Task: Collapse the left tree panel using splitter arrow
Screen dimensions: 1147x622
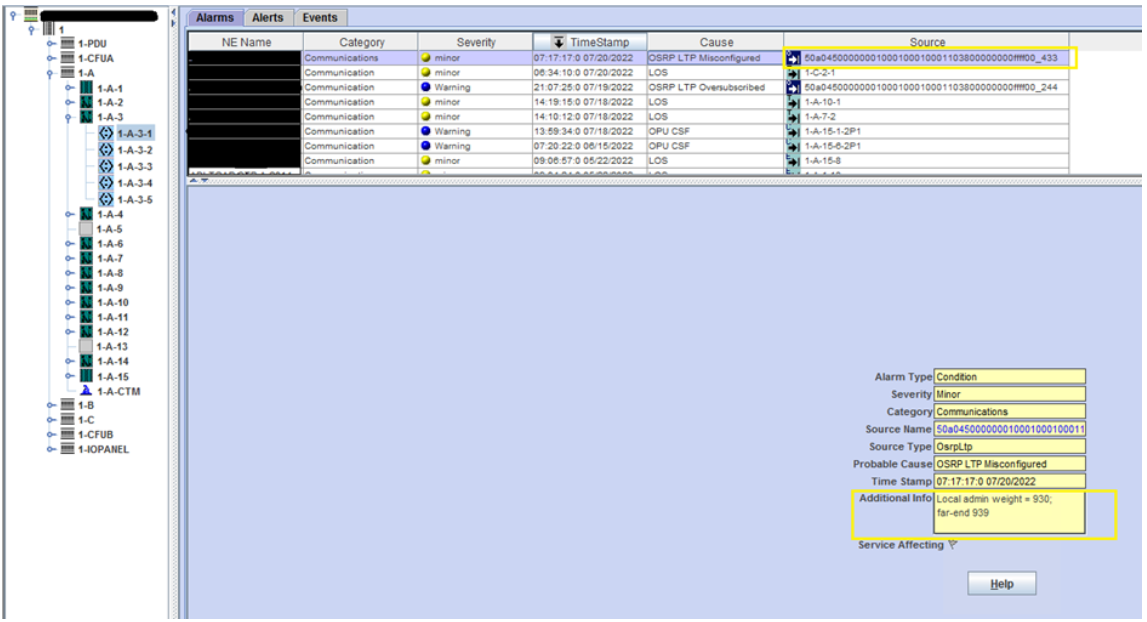Action: [173, 12]
